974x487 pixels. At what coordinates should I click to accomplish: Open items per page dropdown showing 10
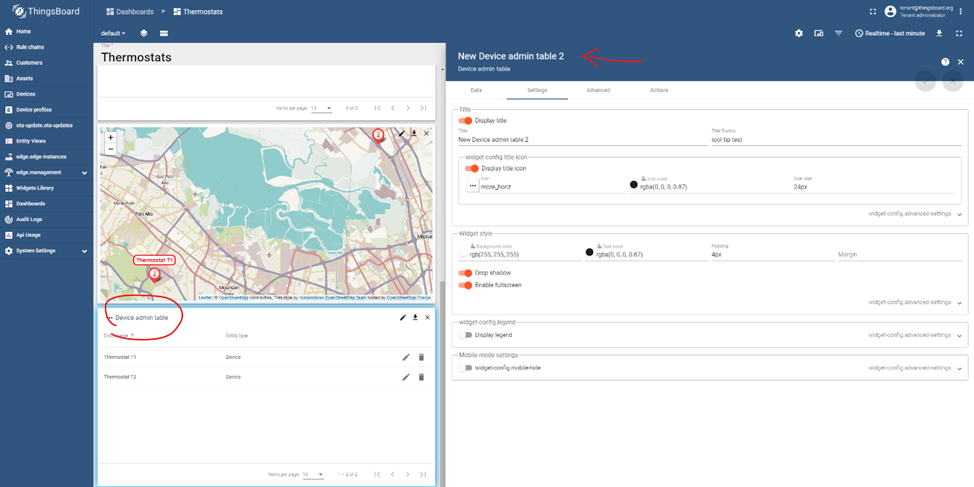pyautogui.click(x=313, y=475)
